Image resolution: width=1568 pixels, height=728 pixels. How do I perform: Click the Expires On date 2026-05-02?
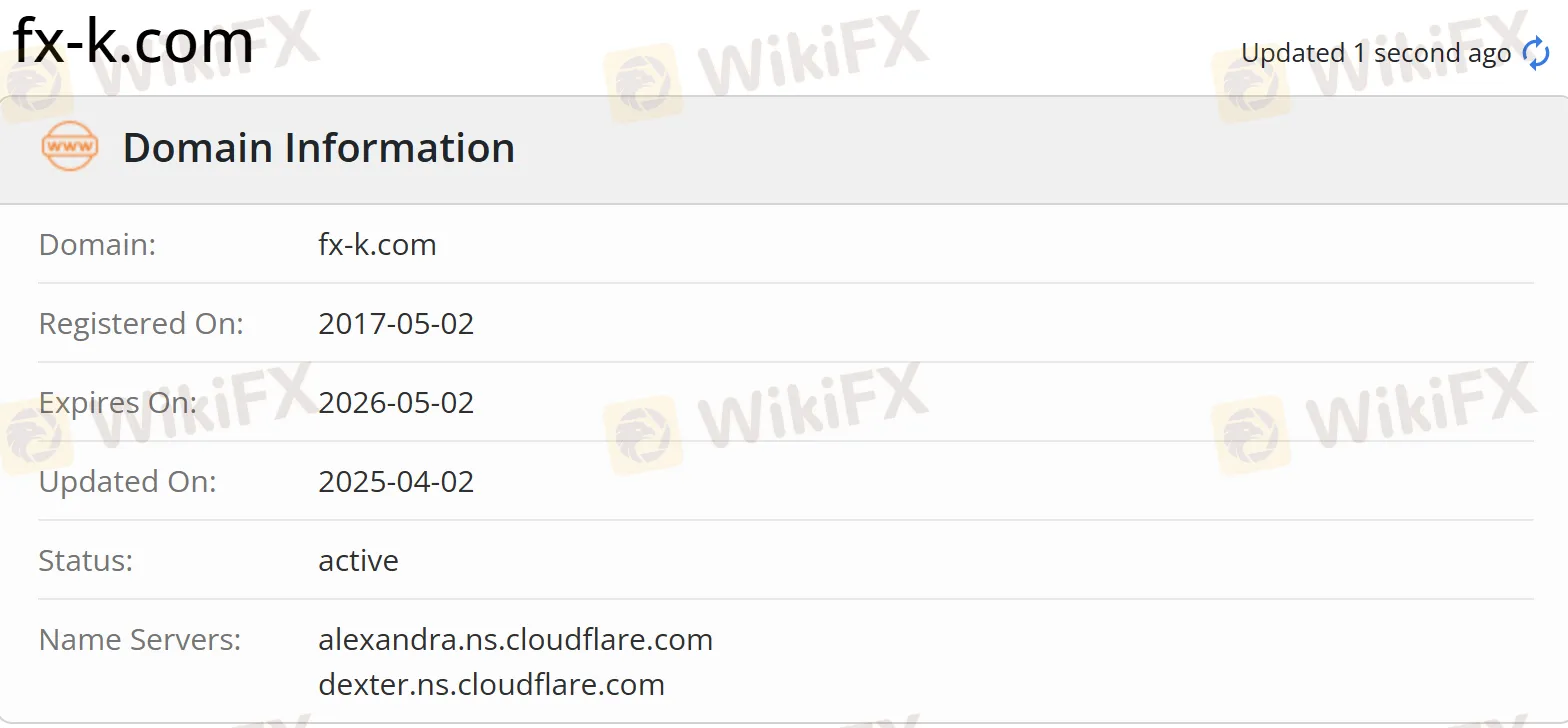coord(396,402)
